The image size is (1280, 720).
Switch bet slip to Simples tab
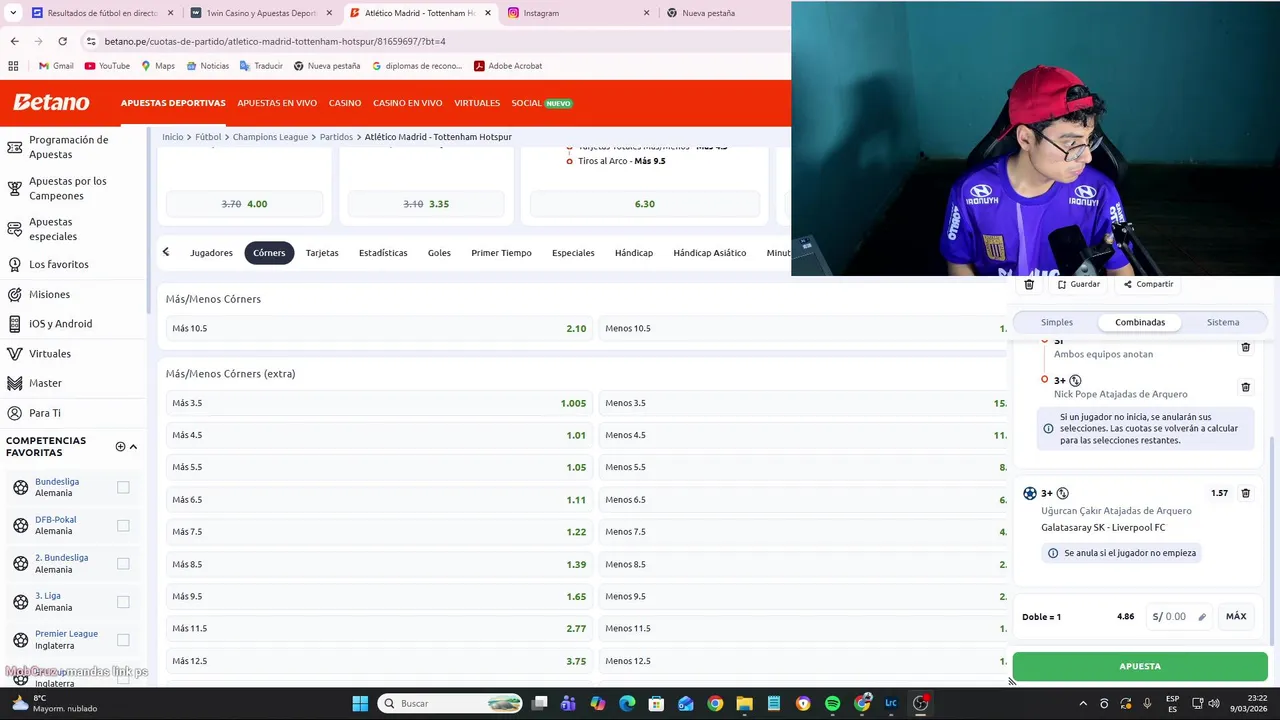(x=1056, y=322)
